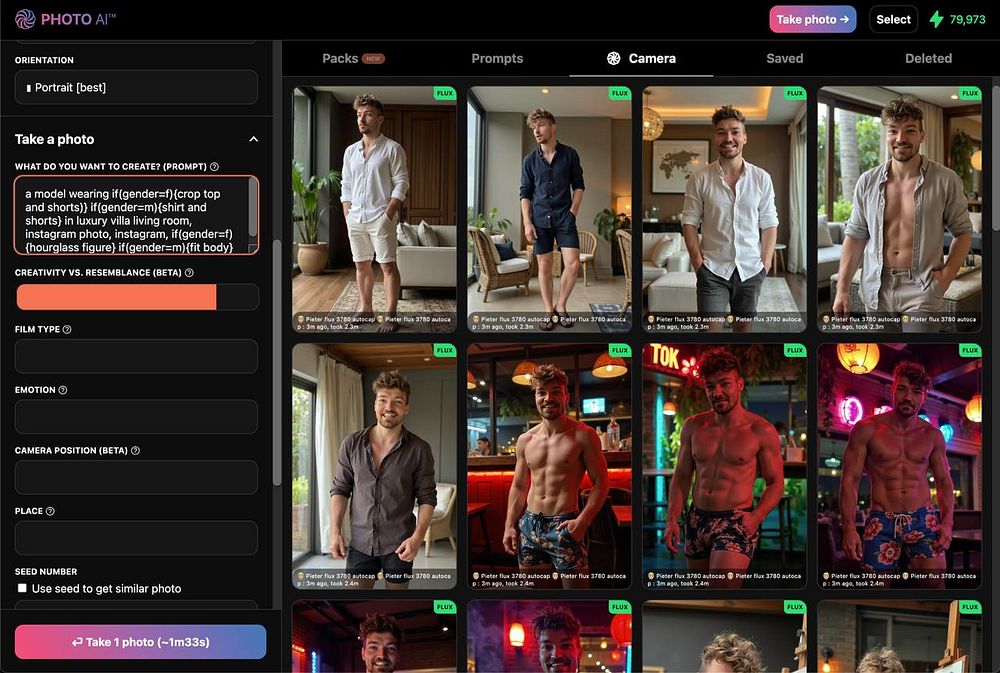Screen dimensions: 1000x673
Task: Click FLUX badge on navy shirt photo
Action: (x=620, y=93)
